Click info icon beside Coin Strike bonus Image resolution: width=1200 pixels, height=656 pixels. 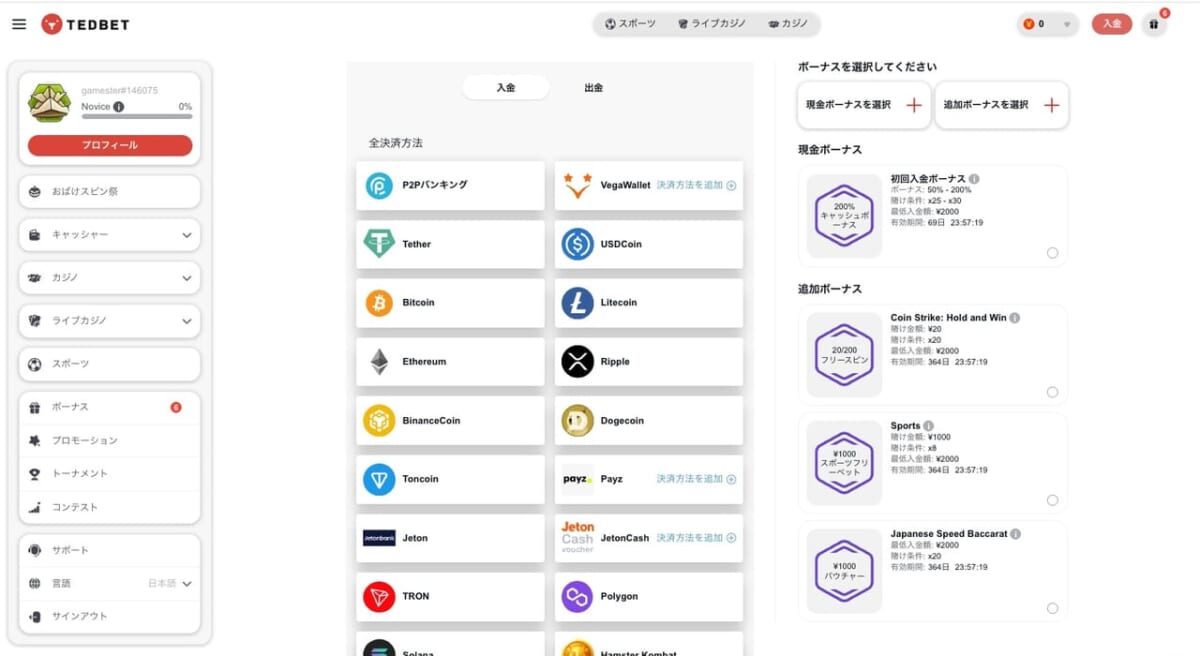[x=1015, y=318]
